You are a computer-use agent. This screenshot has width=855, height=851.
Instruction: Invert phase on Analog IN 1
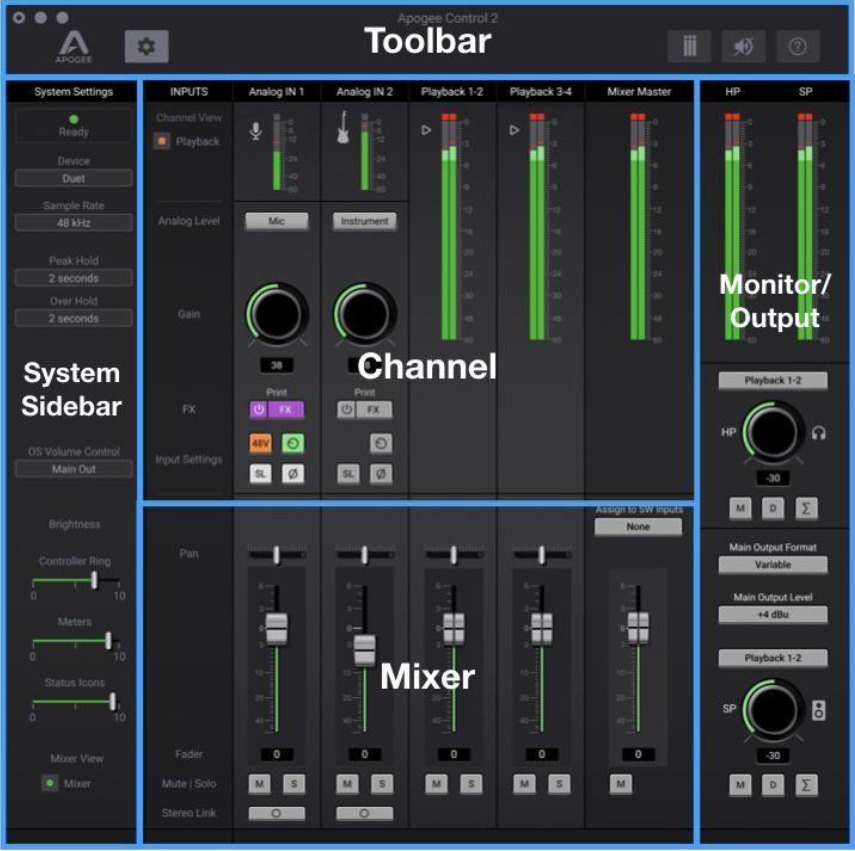pos(292,473)
